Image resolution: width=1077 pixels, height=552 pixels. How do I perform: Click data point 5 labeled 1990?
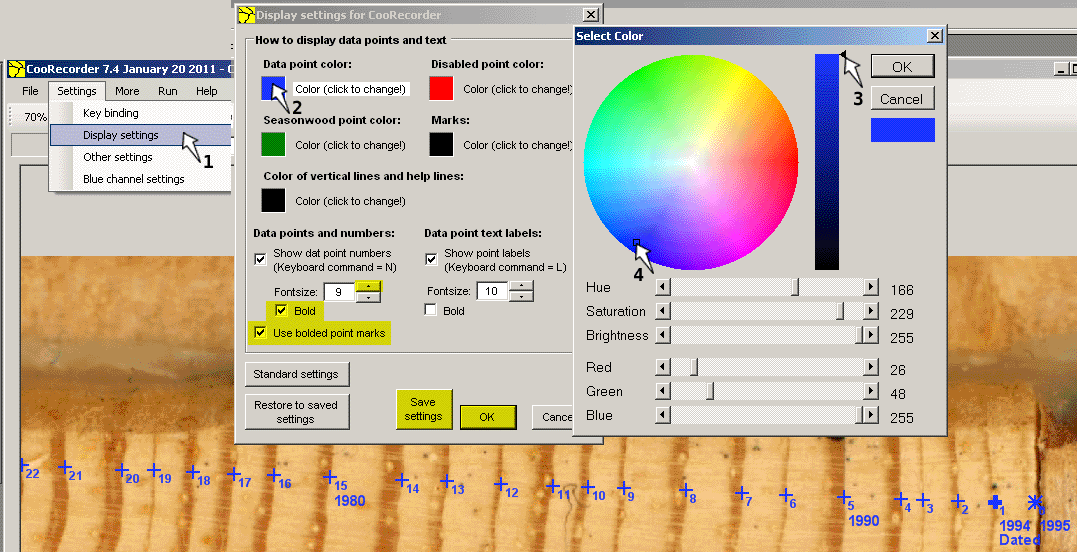point(843,496)
